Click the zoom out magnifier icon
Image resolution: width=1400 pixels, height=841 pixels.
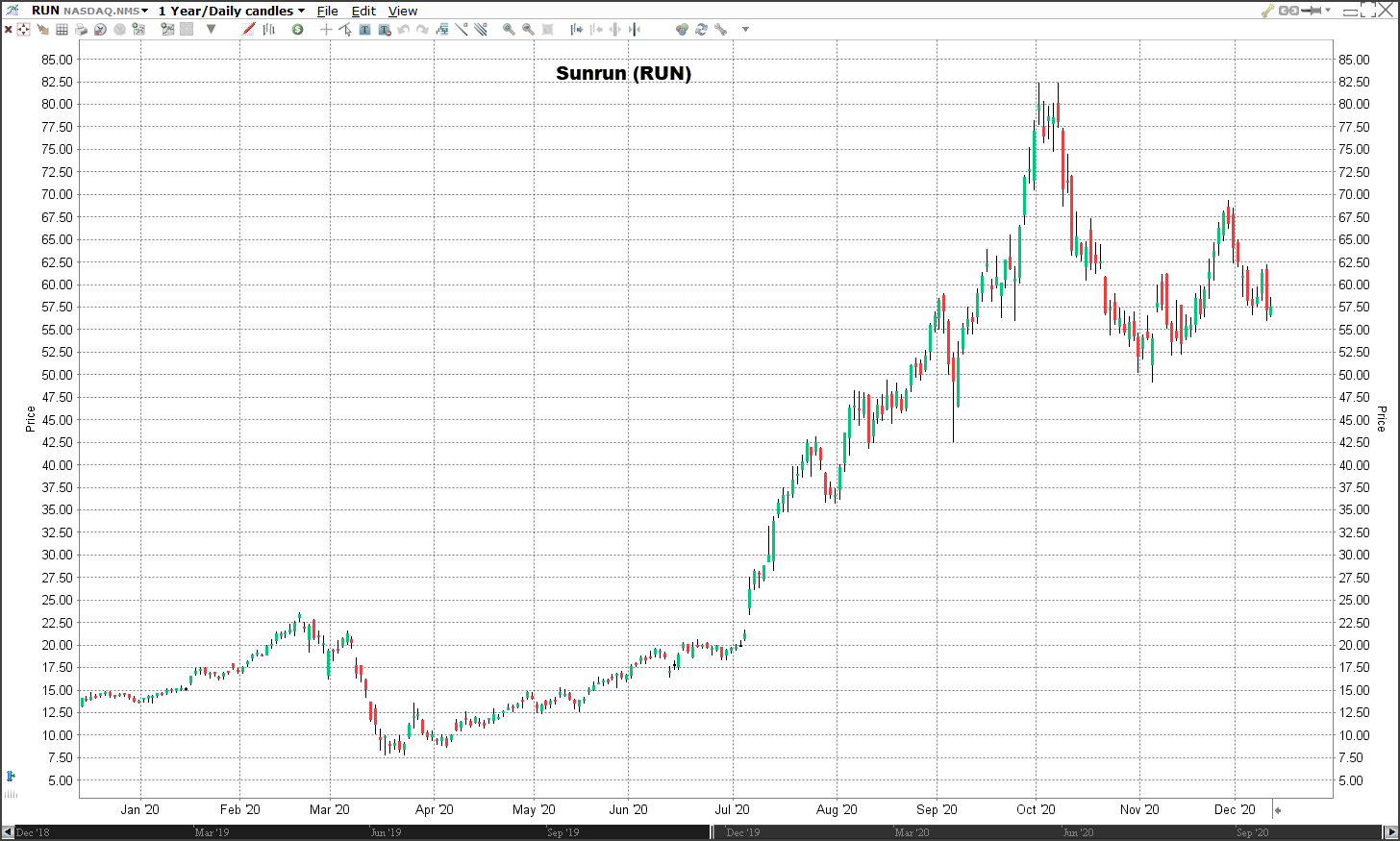point(528,30)
